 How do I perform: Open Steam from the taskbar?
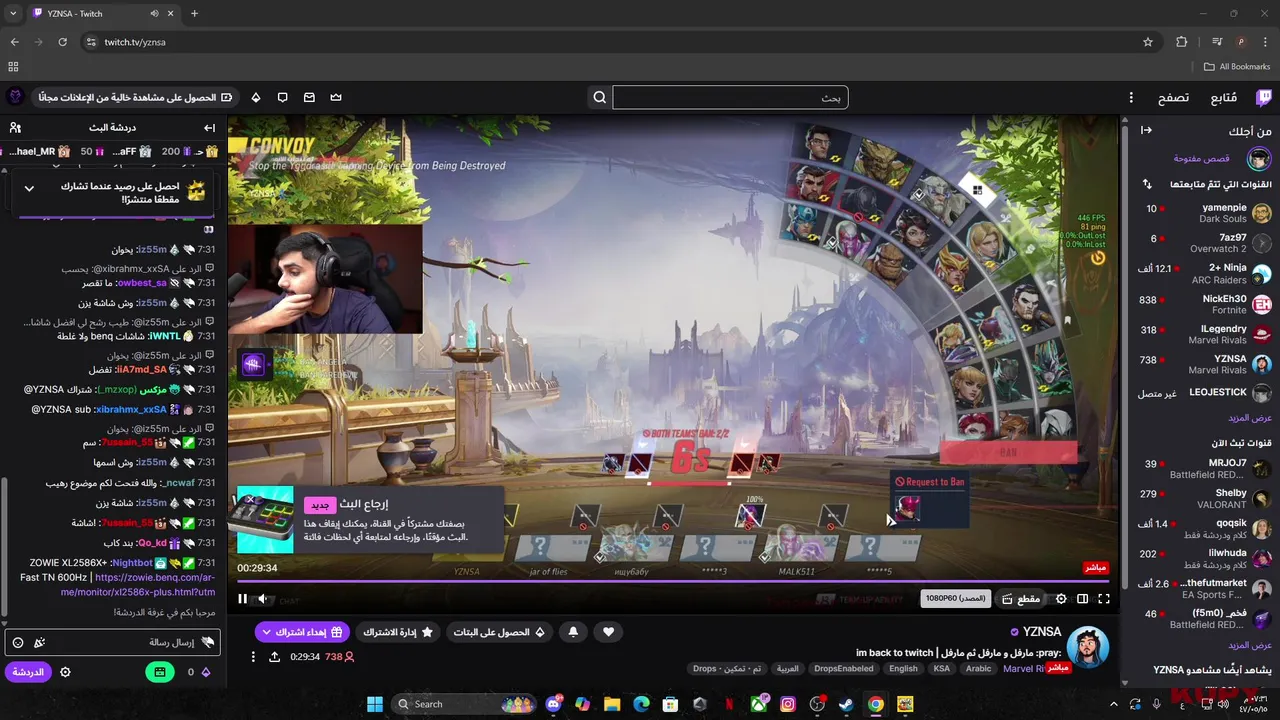point(846,704)
